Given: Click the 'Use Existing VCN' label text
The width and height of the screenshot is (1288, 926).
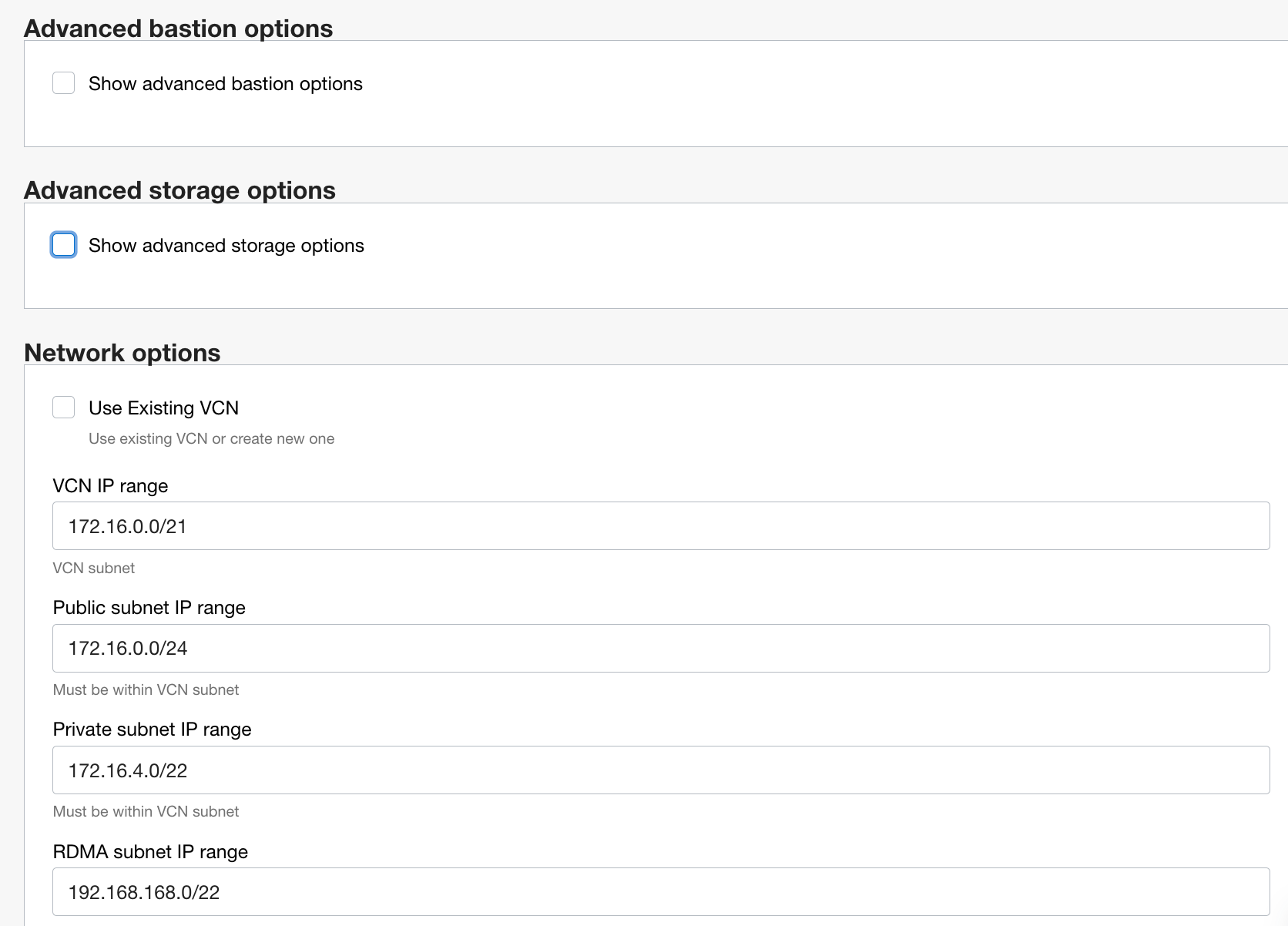Looking at the screenshot, I should click(164, 408).
